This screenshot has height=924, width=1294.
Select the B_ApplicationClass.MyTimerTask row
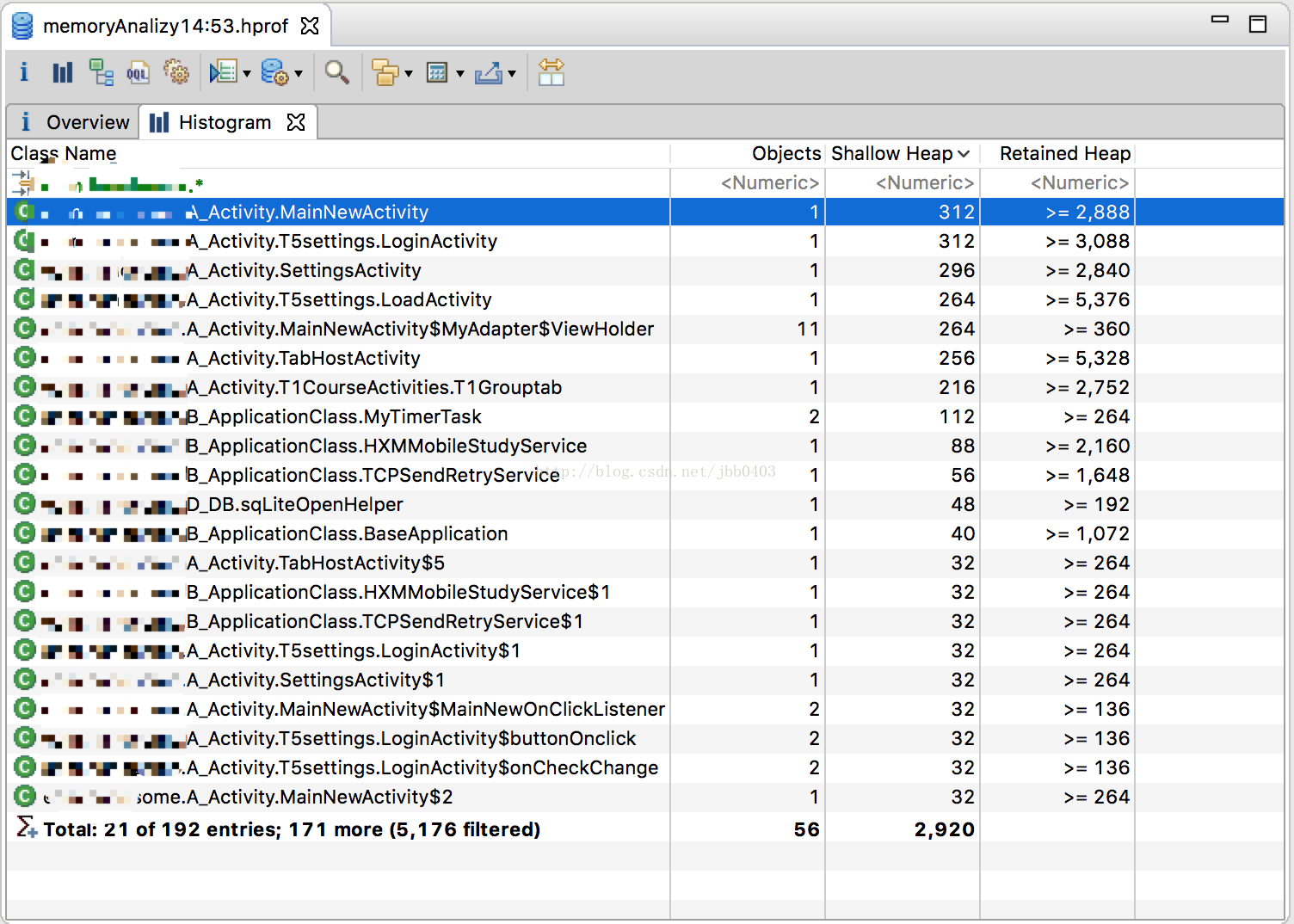[x=645, y=417]
